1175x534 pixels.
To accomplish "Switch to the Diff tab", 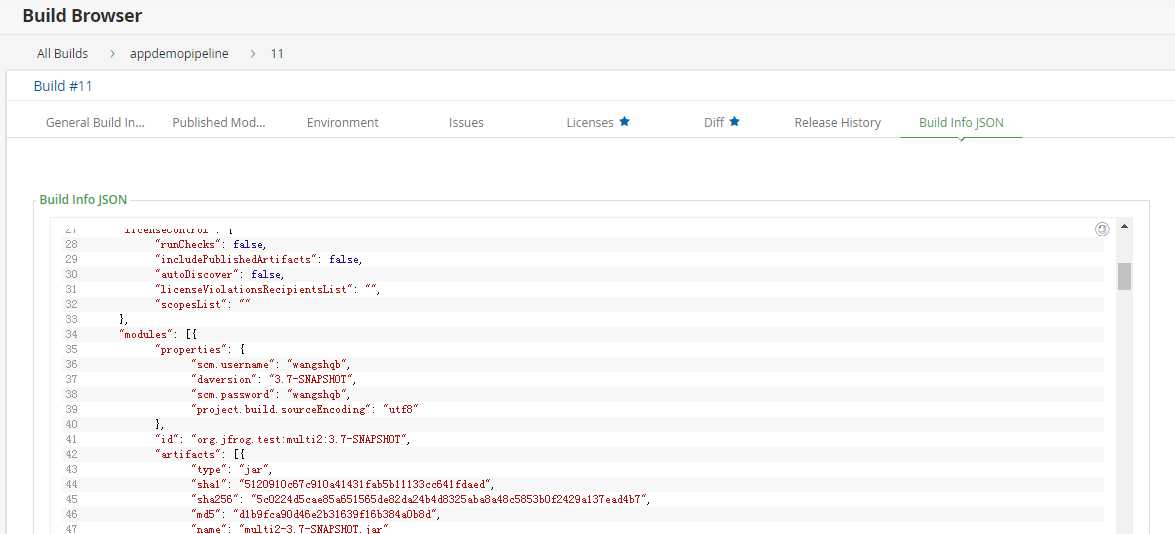I will tap(713, 122).
